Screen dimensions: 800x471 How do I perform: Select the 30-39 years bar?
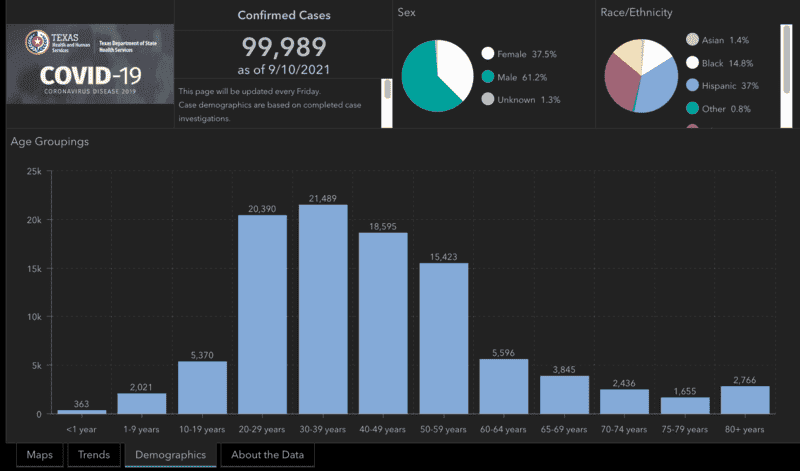(x=323, y=309)
